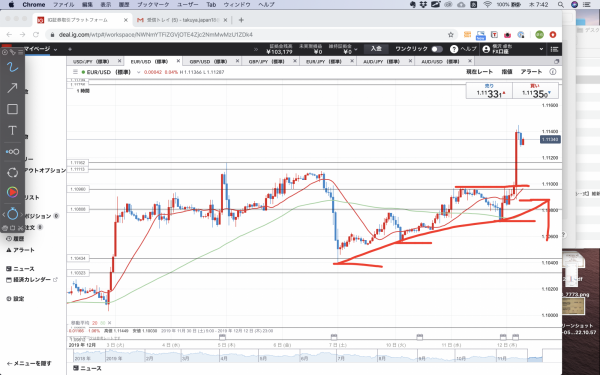
Task: Open the アラート alerts link above chart
Action: pos(531,72)
